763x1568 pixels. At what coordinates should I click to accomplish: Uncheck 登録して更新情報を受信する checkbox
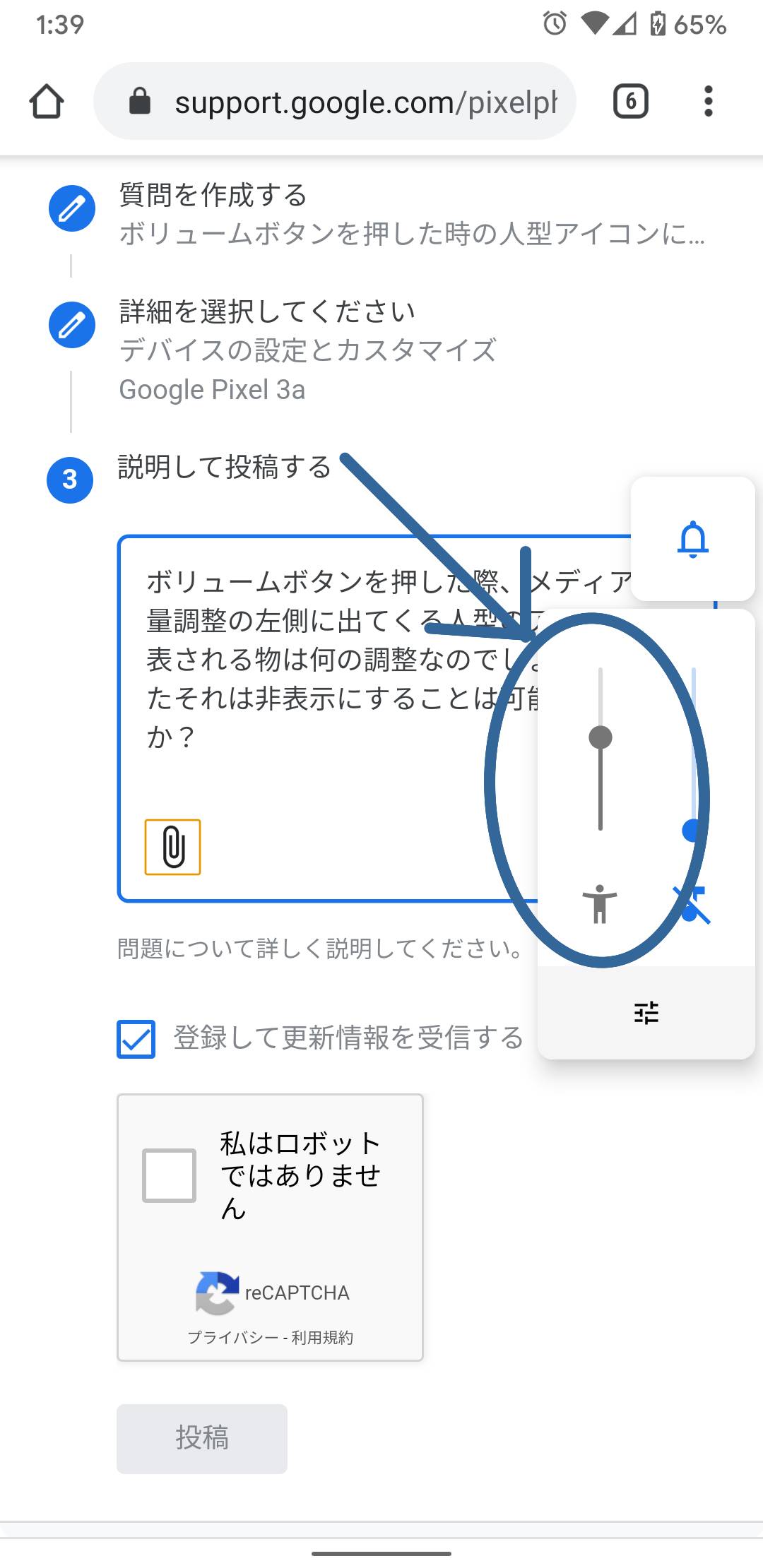(136, 1039)
